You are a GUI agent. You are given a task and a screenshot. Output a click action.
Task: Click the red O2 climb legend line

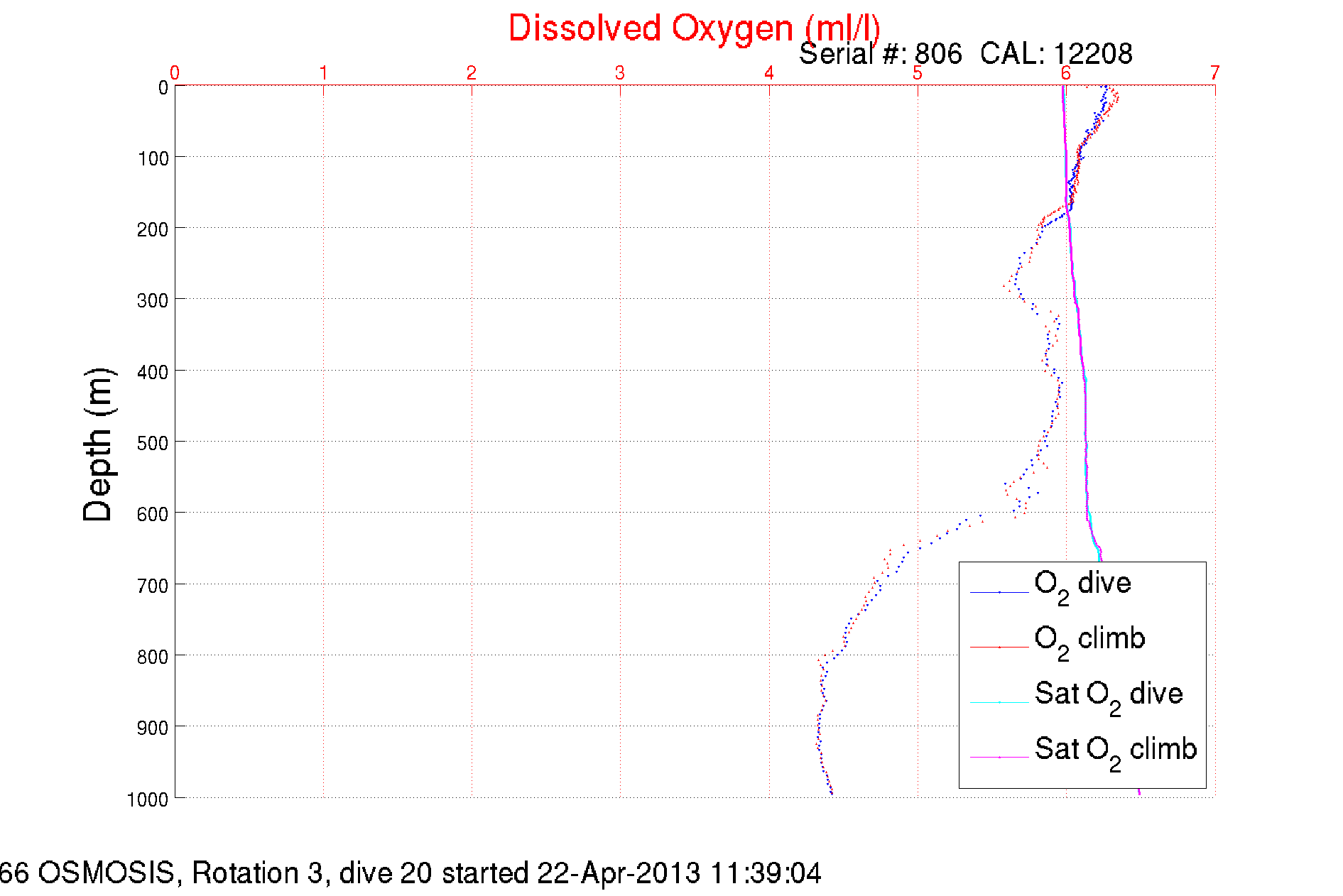[x=999, y=648]
